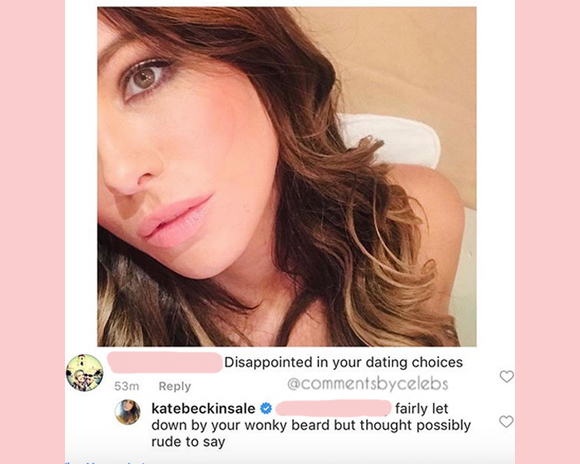The height and width of the screenshot is (464, 580).
Task: Select the "Disappointed in your dating choices" text
Action: point(343,362)
